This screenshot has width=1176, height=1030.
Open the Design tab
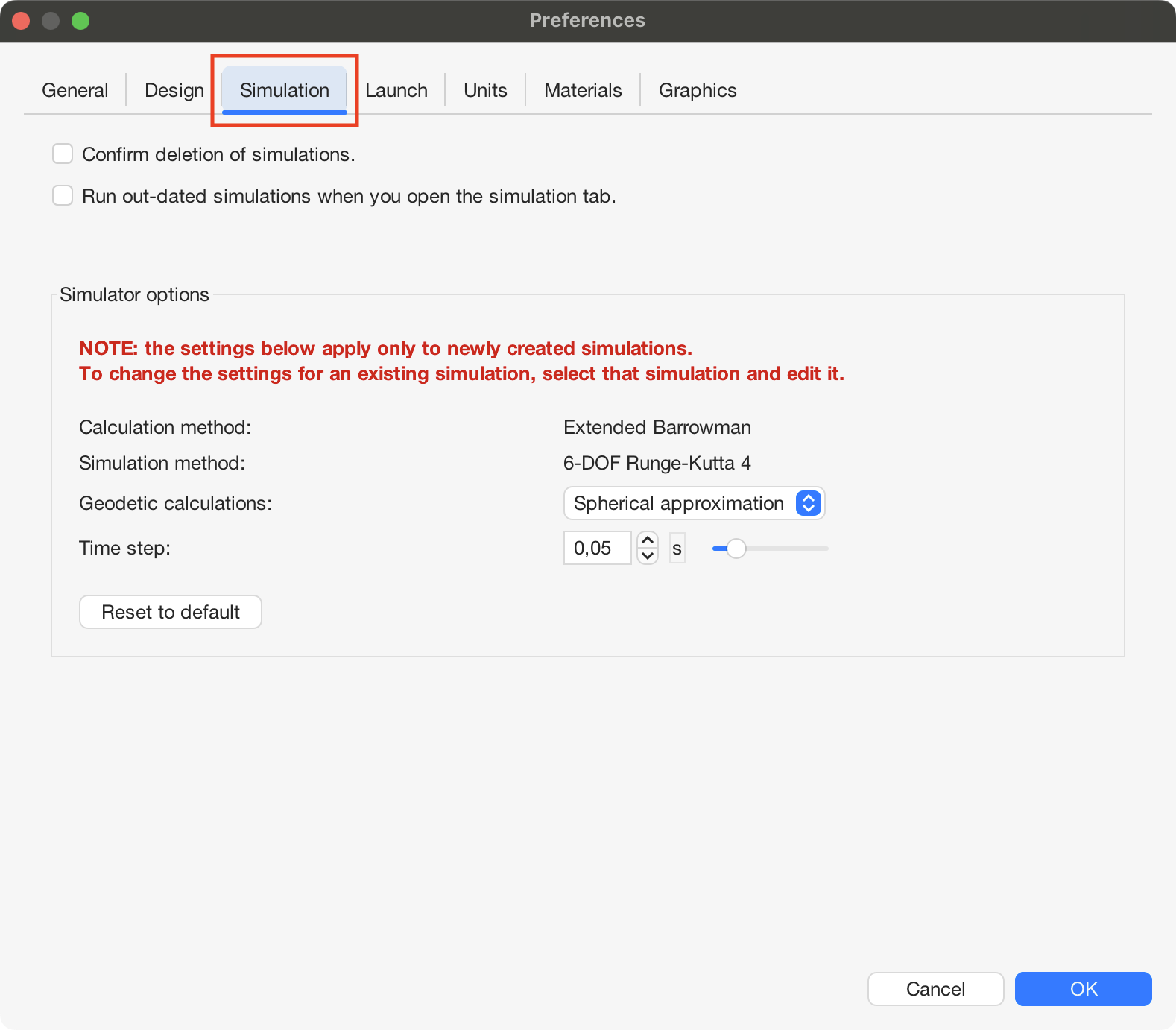tap(174, 90)
